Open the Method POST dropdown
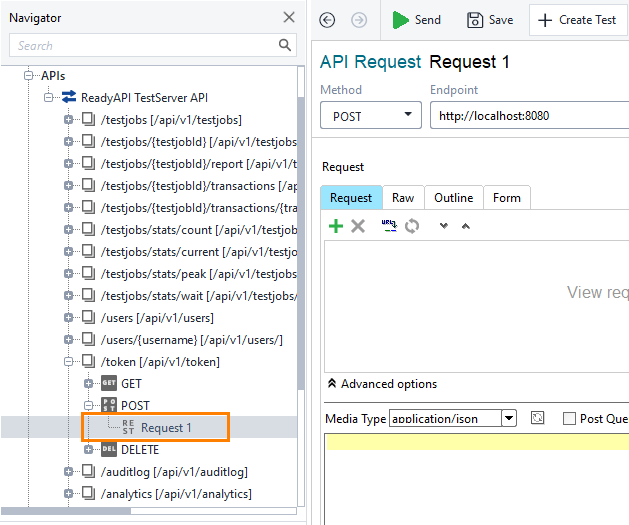 pos(370,115)
